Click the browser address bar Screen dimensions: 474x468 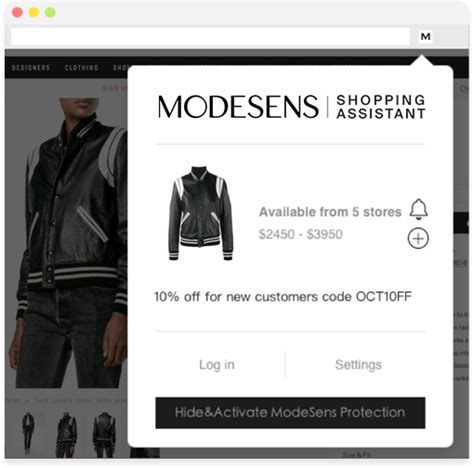tap(210, 36)
